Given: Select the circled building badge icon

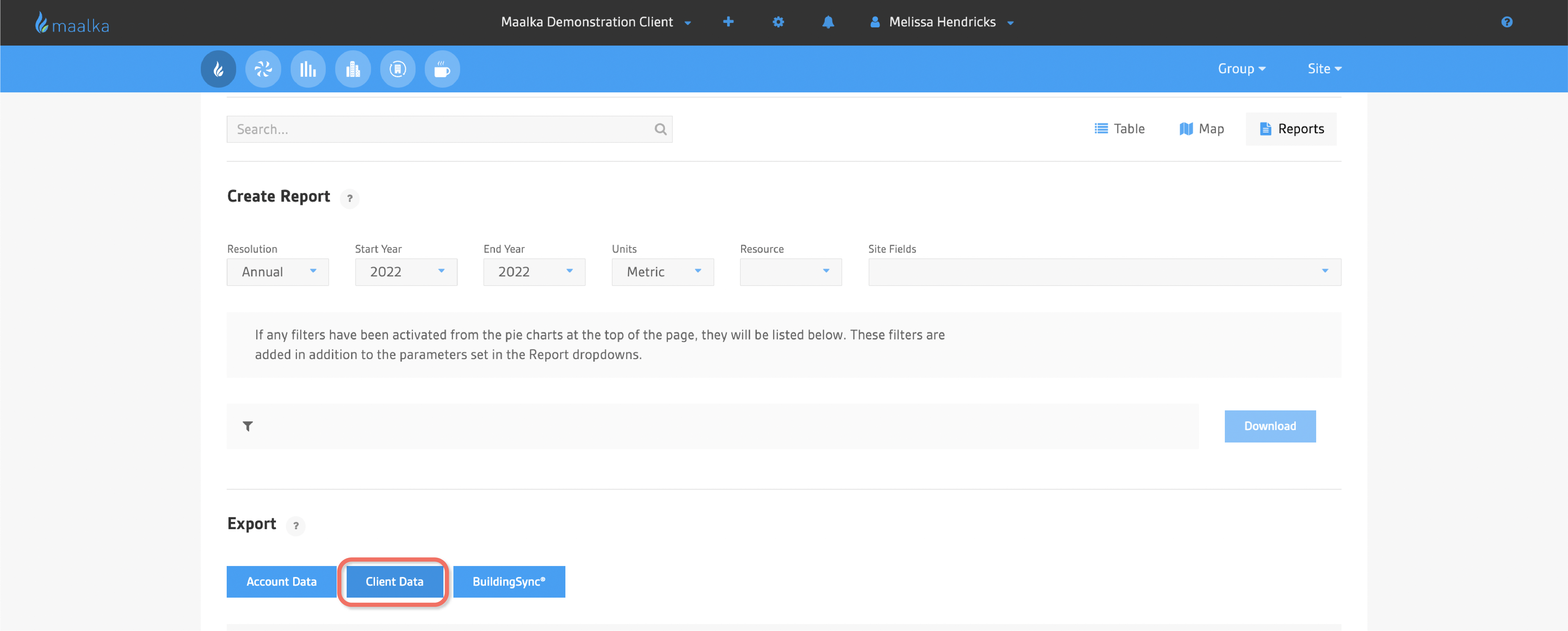Looking at the screenshot, I should pyautogui.click(x=397, y=69).
